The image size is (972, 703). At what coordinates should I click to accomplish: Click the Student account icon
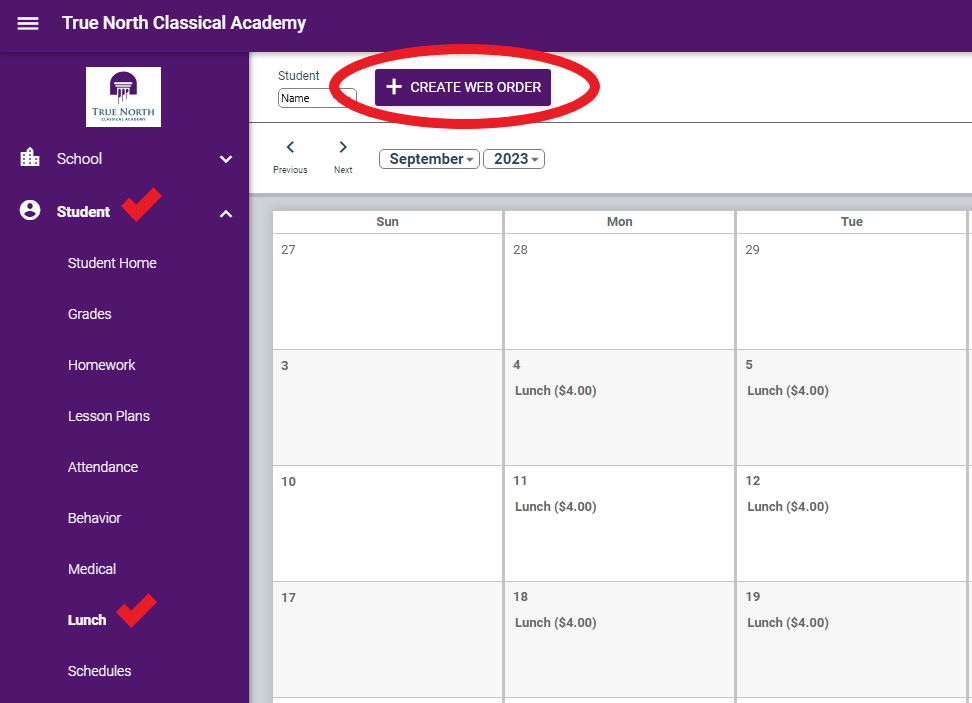tap(30, 210)
